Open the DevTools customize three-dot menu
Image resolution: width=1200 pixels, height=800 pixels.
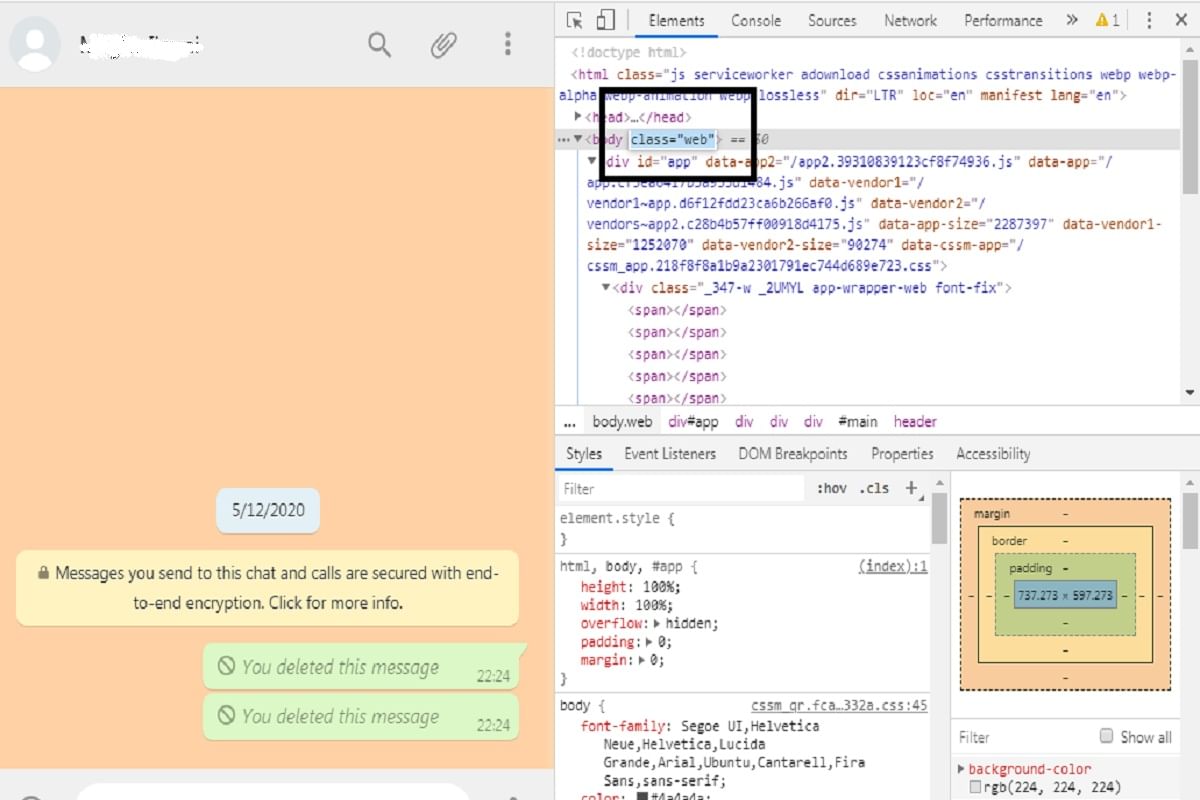tap(1148, 20)
